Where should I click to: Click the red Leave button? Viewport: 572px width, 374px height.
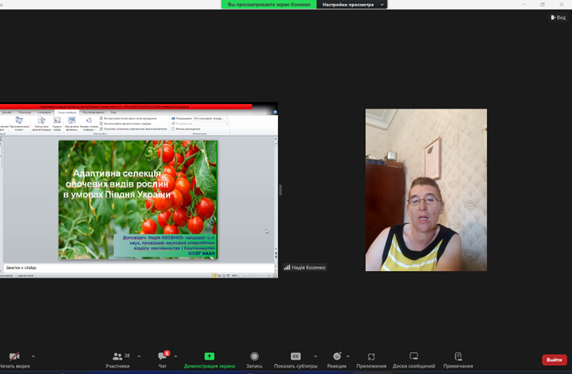[x=554, y=360]
